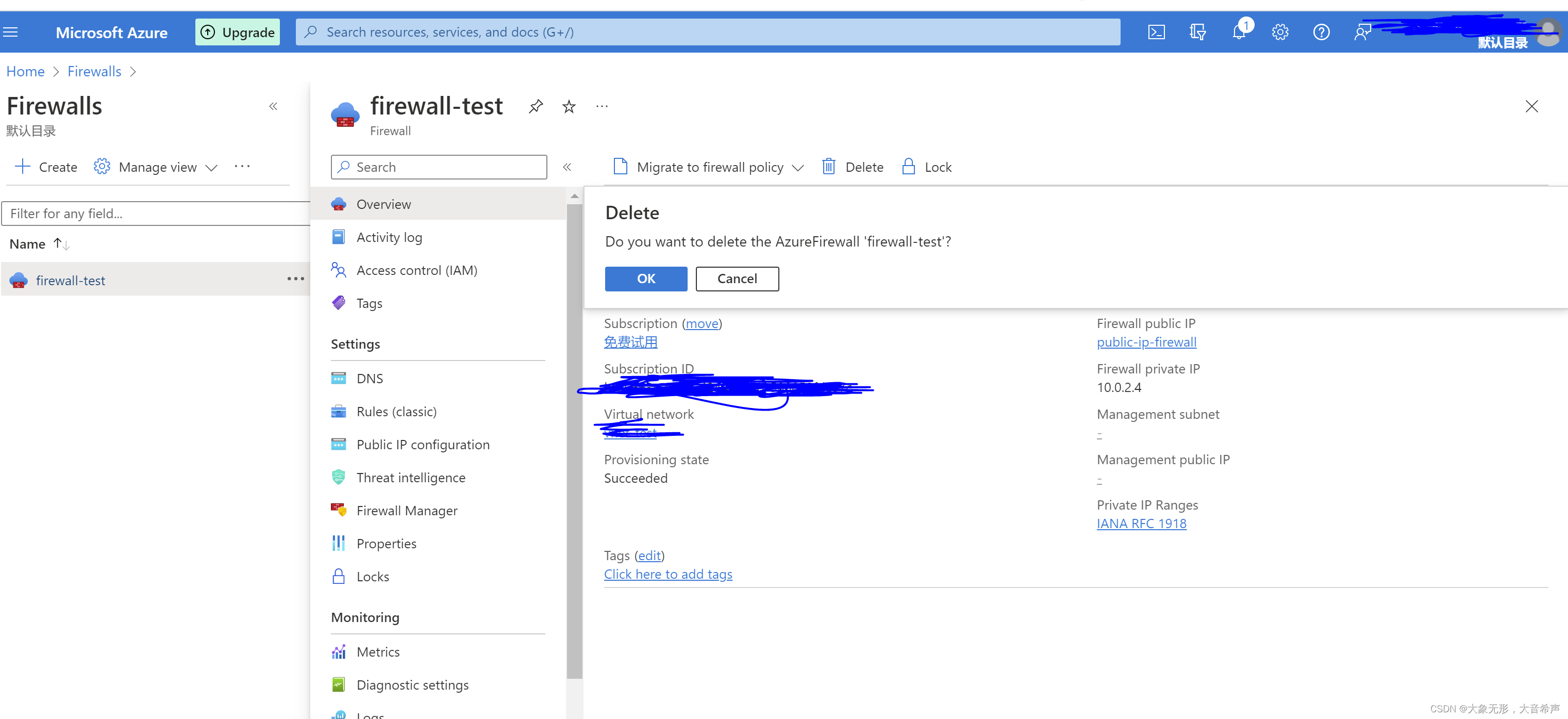Open Cloud Shell from the top bar
The width and height of the screenshot is (1568, 719).
point(1156,31)
